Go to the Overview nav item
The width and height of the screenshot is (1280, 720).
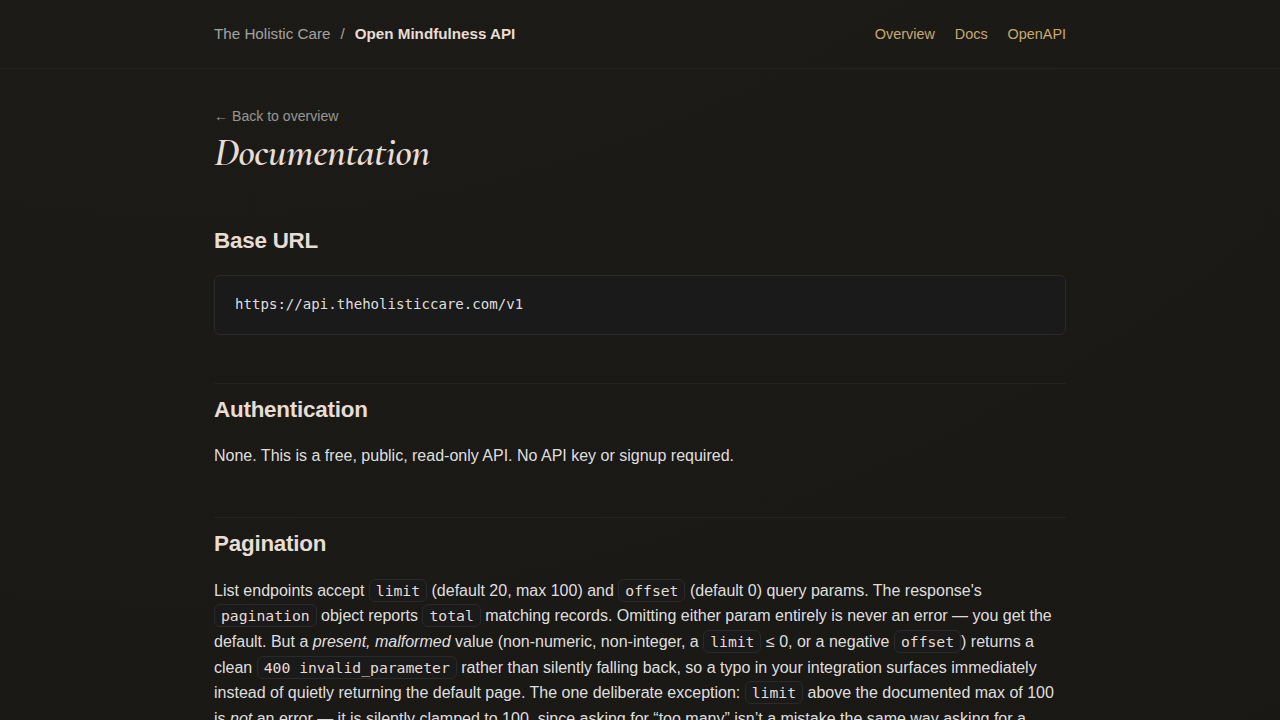pyautogui.click(x=905, y=34)
